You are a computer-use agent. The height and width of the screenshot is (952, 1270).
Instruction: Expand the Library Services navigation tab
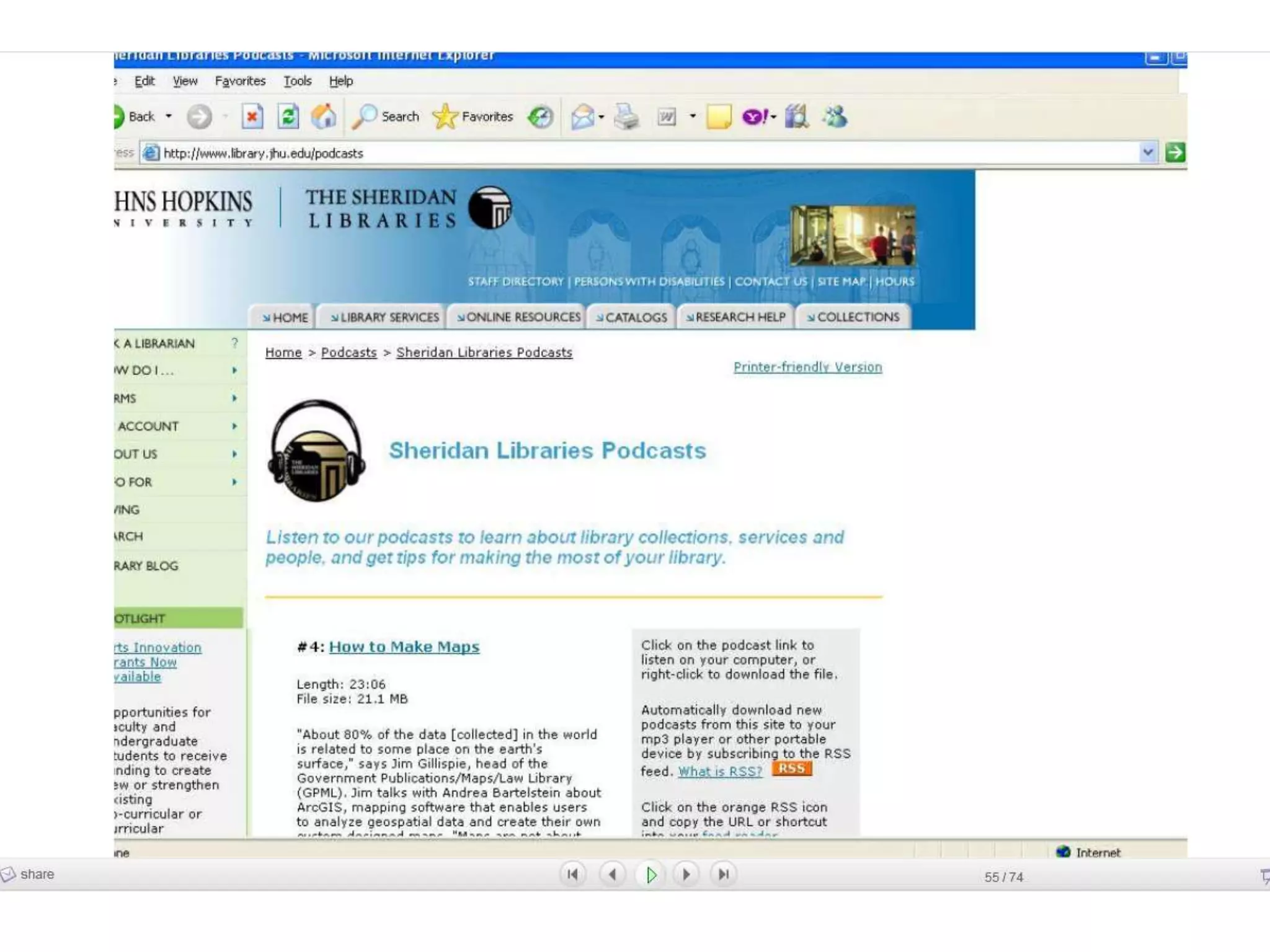(384, 317)
